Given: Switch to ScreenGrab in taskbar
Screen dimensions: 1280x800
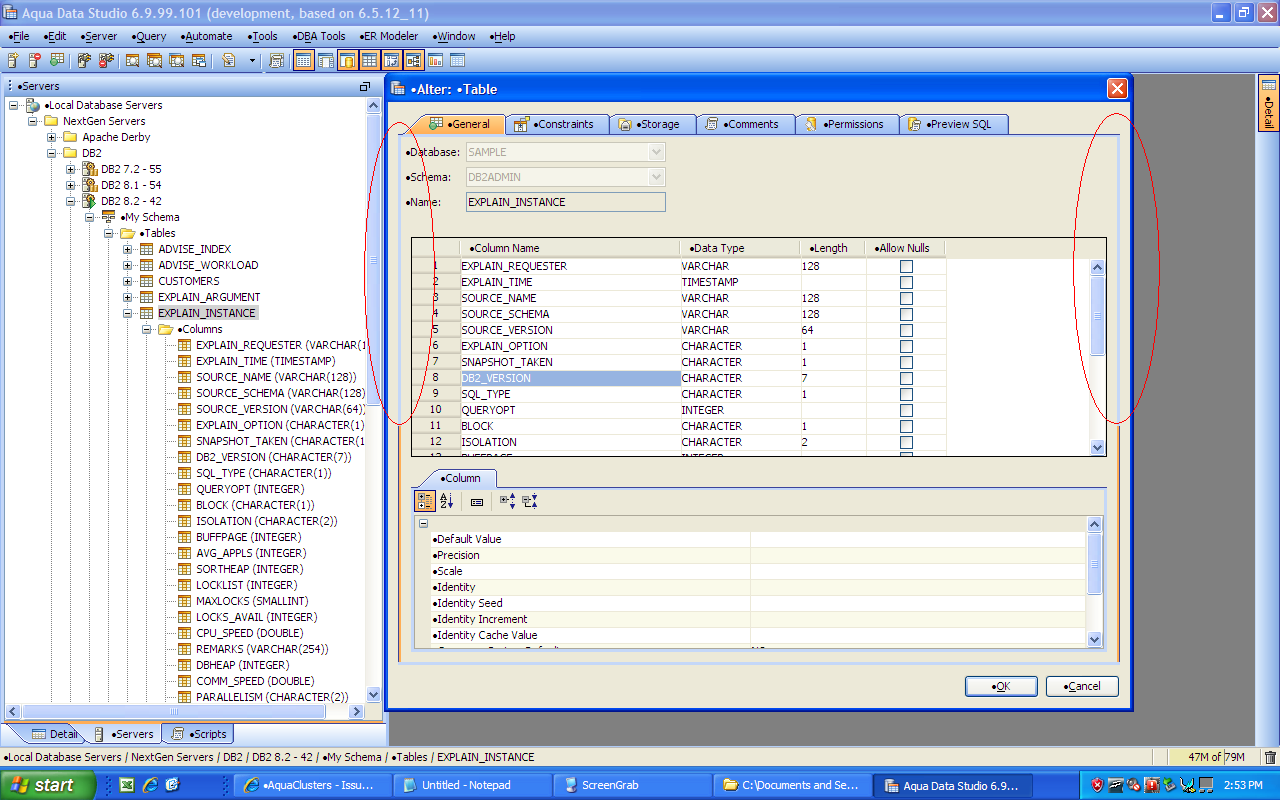Looking at the screenshot, I should [633, 785].
